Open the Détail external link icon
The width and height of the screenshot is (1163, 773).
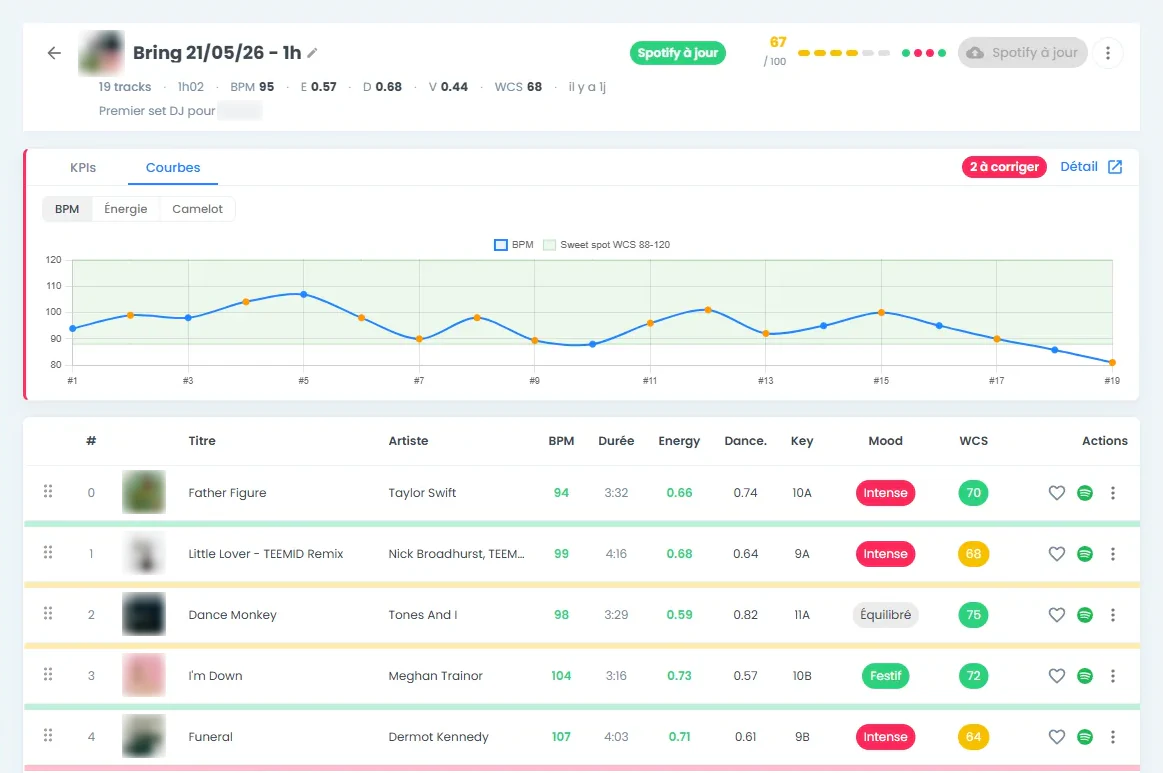(x=1115, y=167)
